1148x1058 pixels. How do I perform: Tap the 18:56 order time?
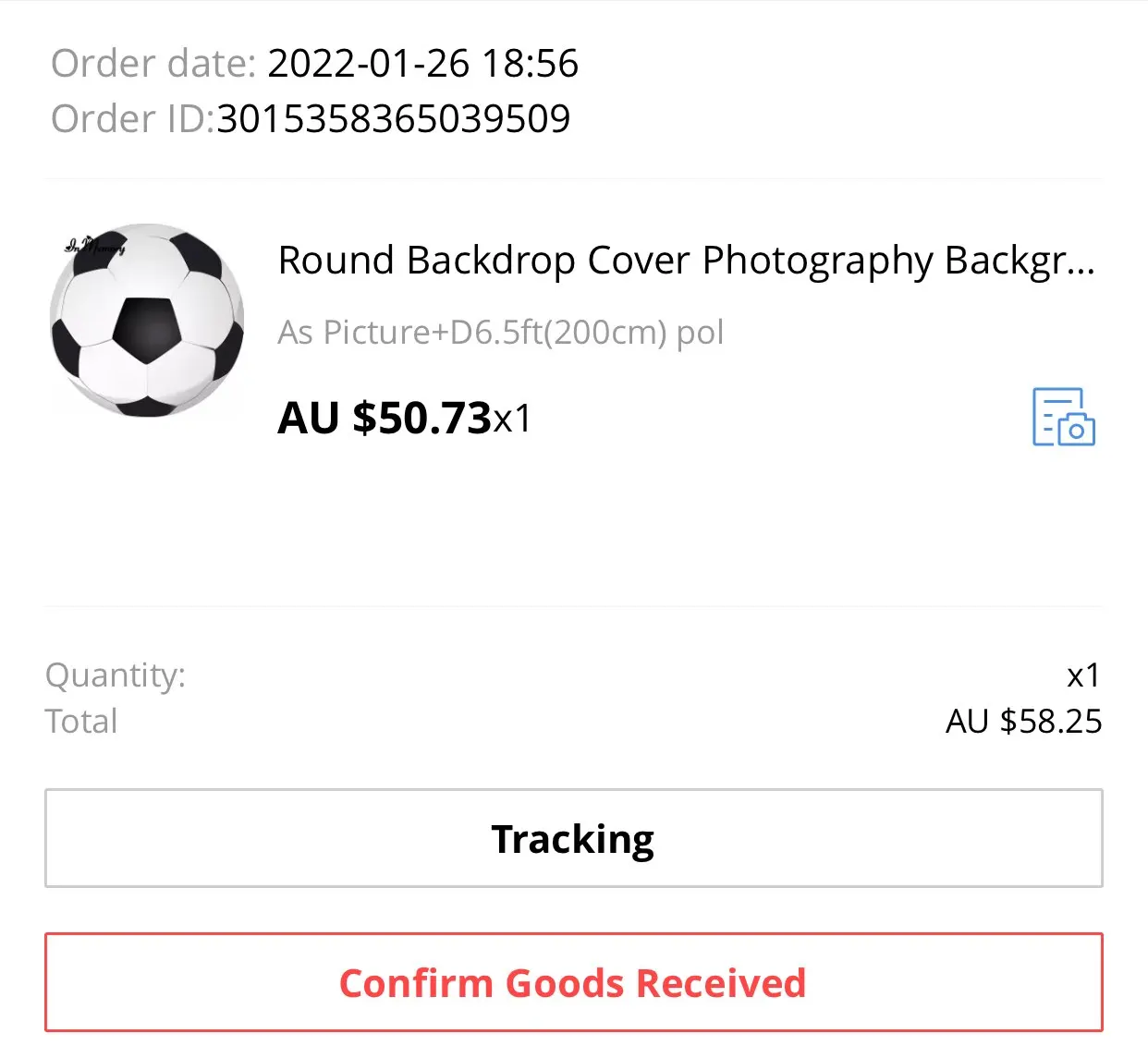point(531,64)
